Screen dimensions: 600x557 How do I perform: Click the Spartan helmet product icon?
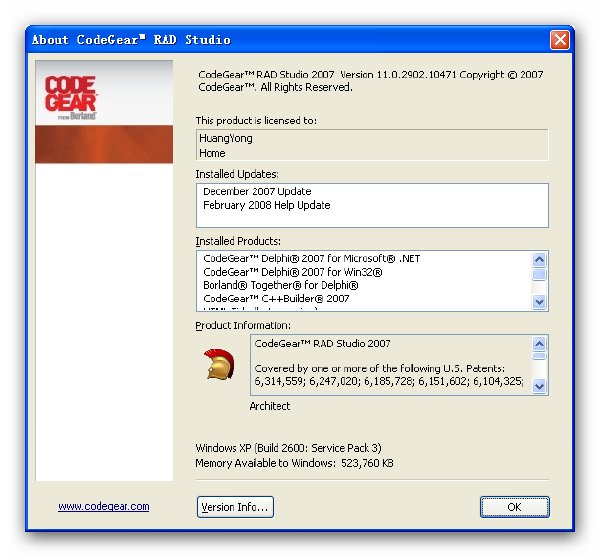pyautogui.click(x=219, y=365)
